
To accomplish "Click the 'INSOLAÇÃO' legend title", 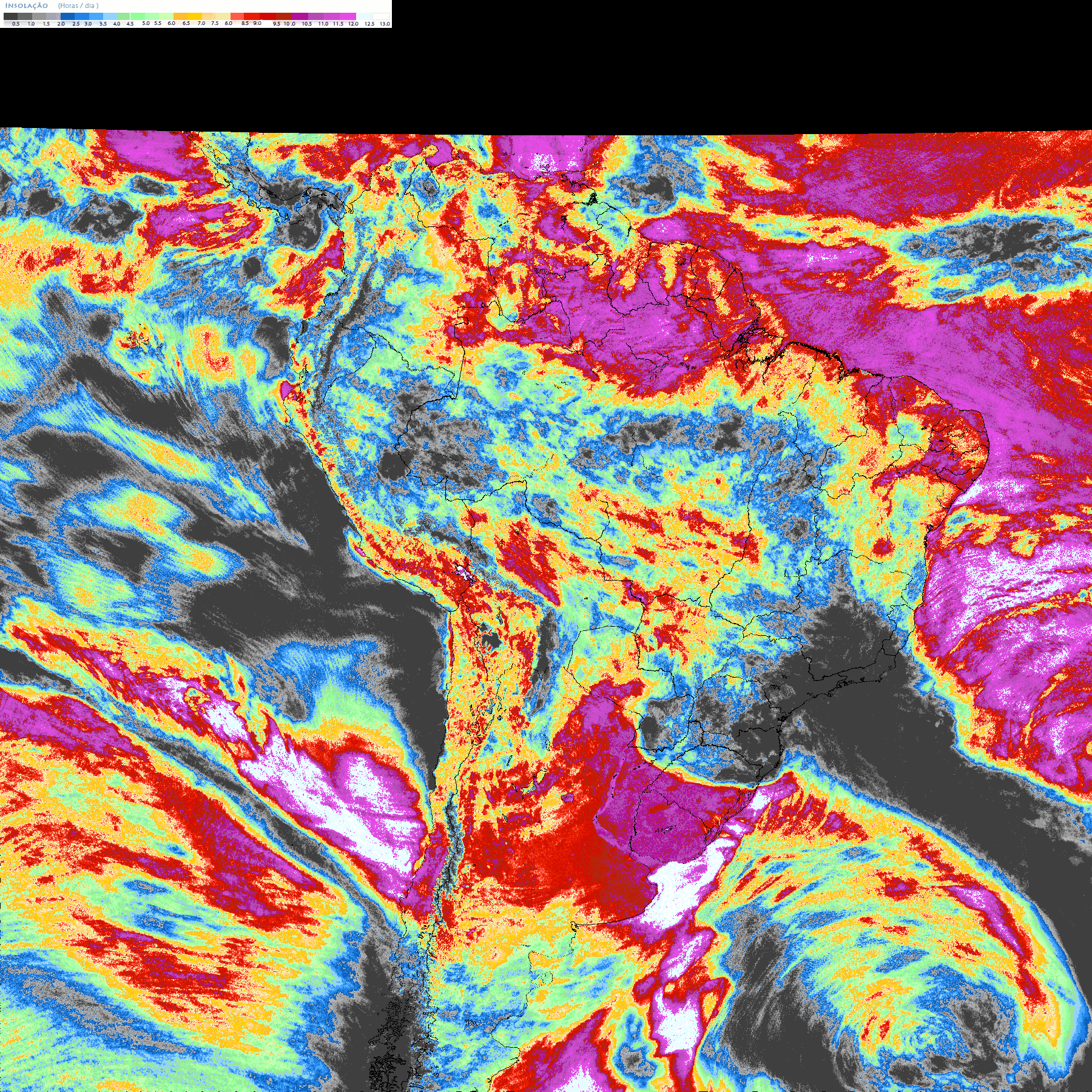I will pyautogui.click(x=27, y=5).
